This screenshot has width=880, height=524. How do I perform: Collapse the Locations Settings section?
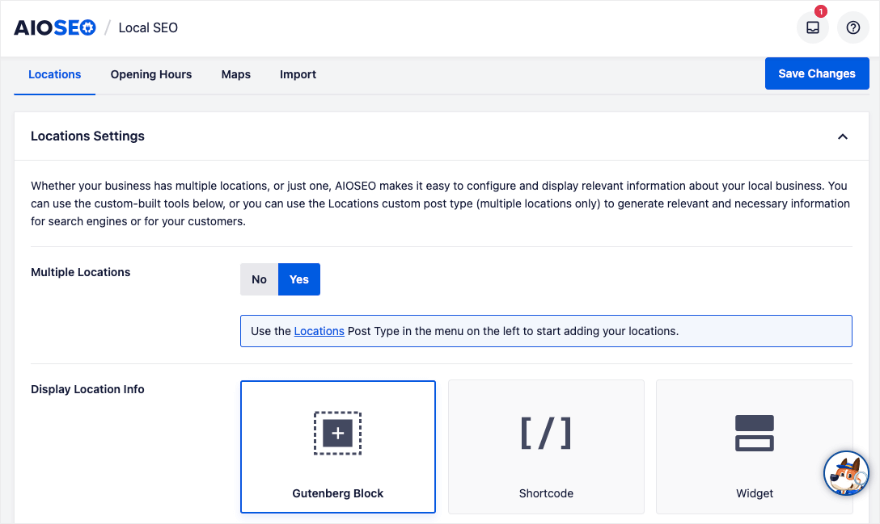[842, 136]
